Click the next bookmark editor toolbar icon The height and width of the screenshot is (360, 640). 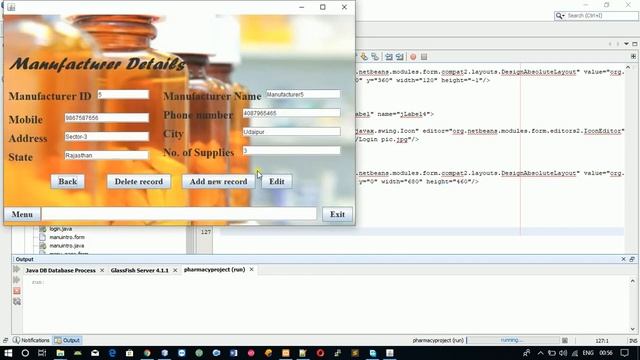[364, 57]
